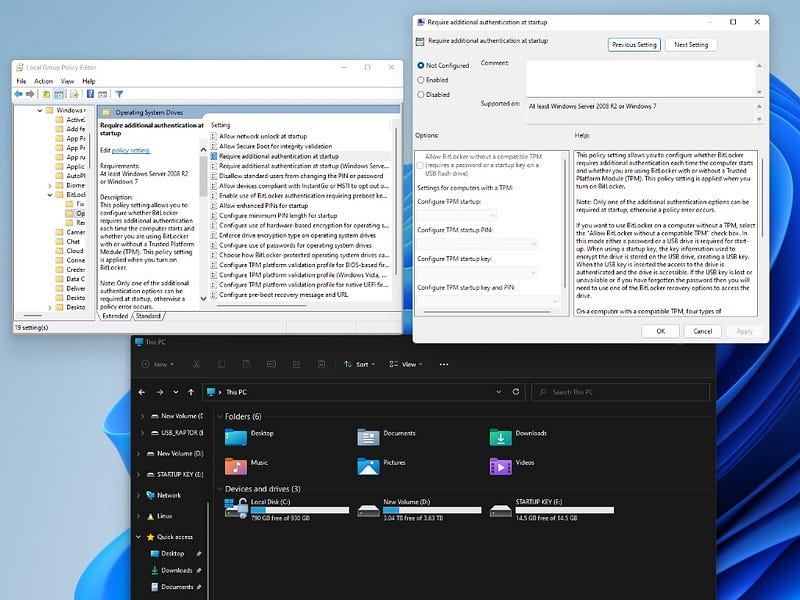800x600 pixels.
Task: Click the back arrow in Group Policy Editor toolbar
Action: (19, 93)
